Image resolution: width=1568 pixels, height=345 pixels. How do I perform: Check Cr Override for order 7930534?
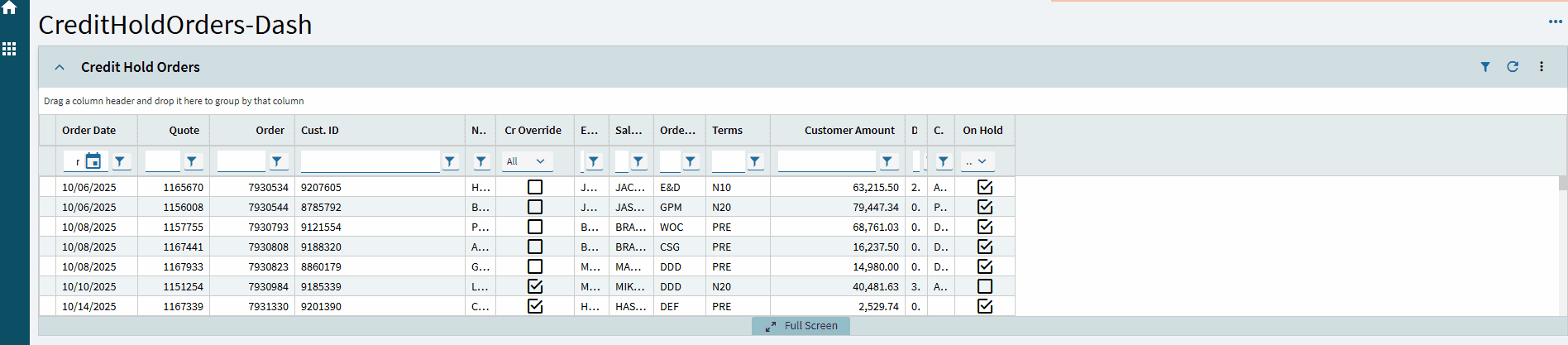(535, 187)
